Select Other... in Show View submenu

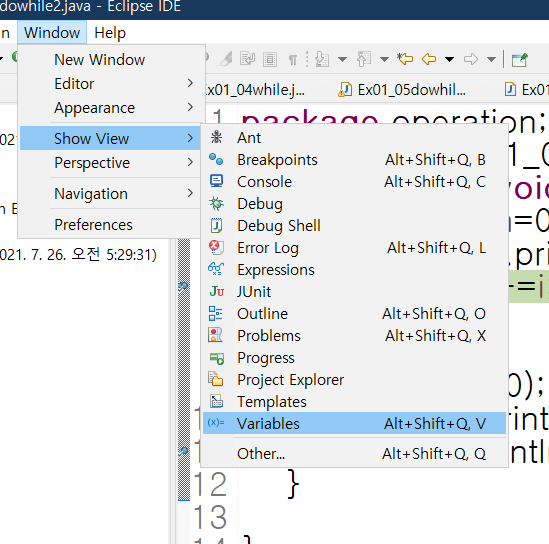(x=354, y=453)
